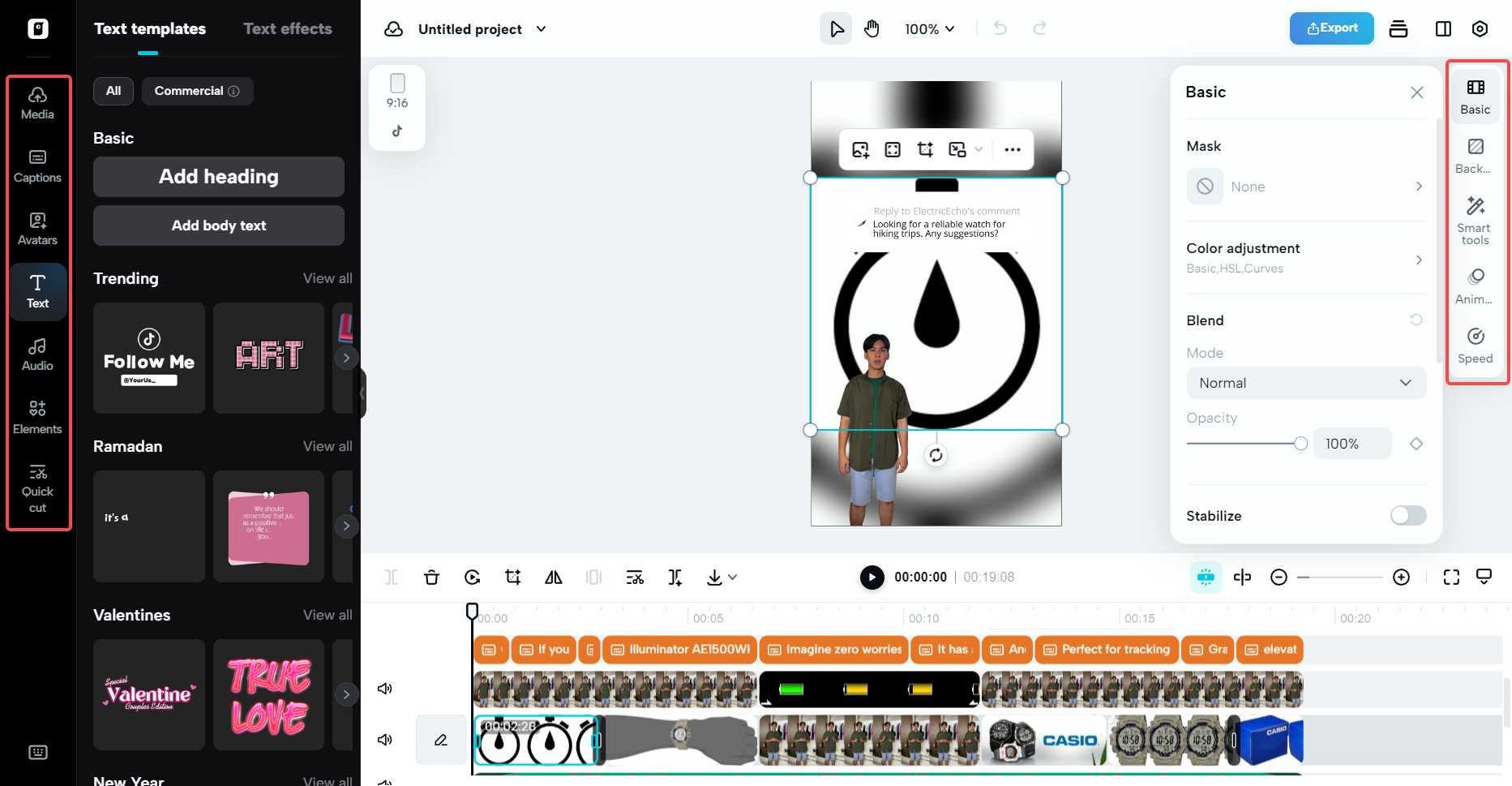Mute the first video track
The width and height of the screenshot is (1512, 786).
(385, 689)
